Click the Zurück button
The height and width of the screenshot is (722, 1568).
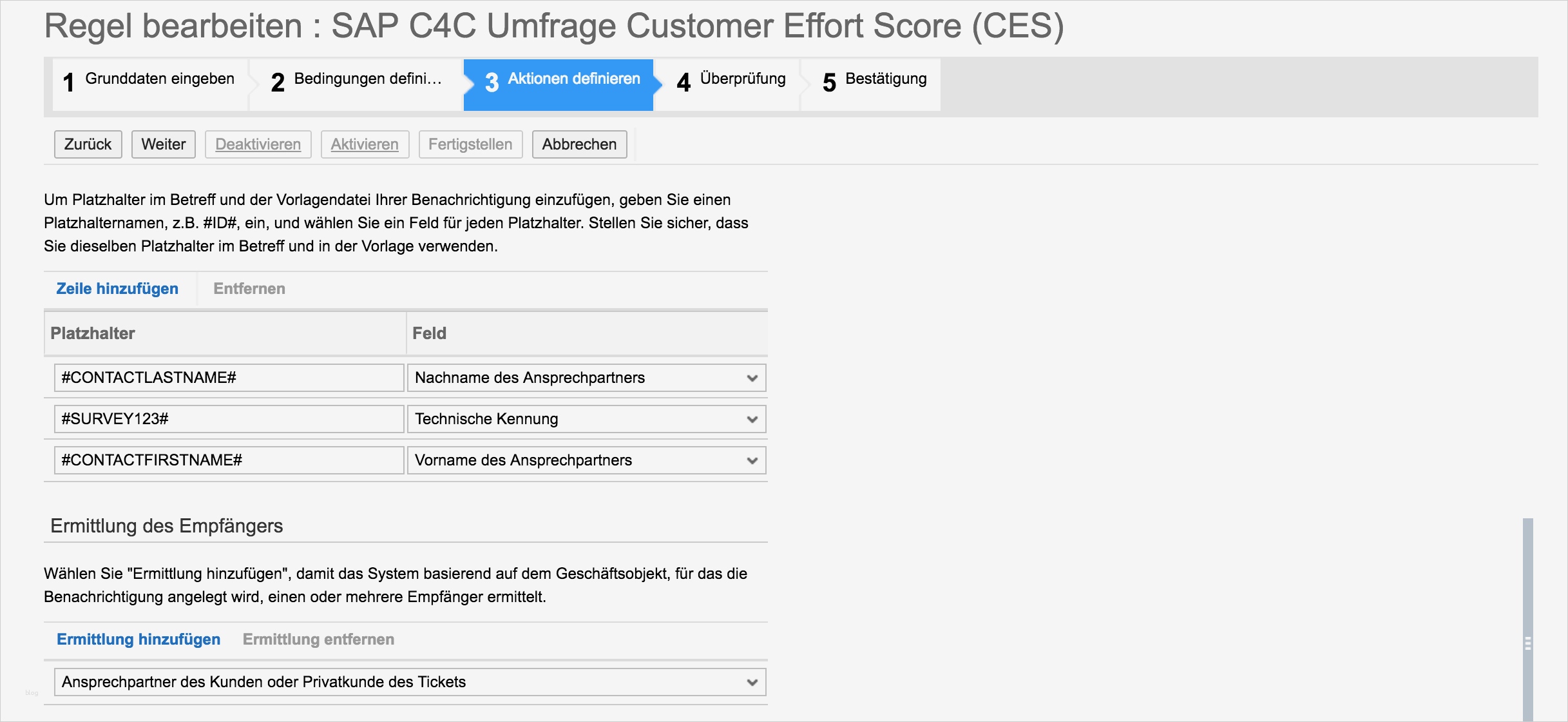click(x=88, y=144)
